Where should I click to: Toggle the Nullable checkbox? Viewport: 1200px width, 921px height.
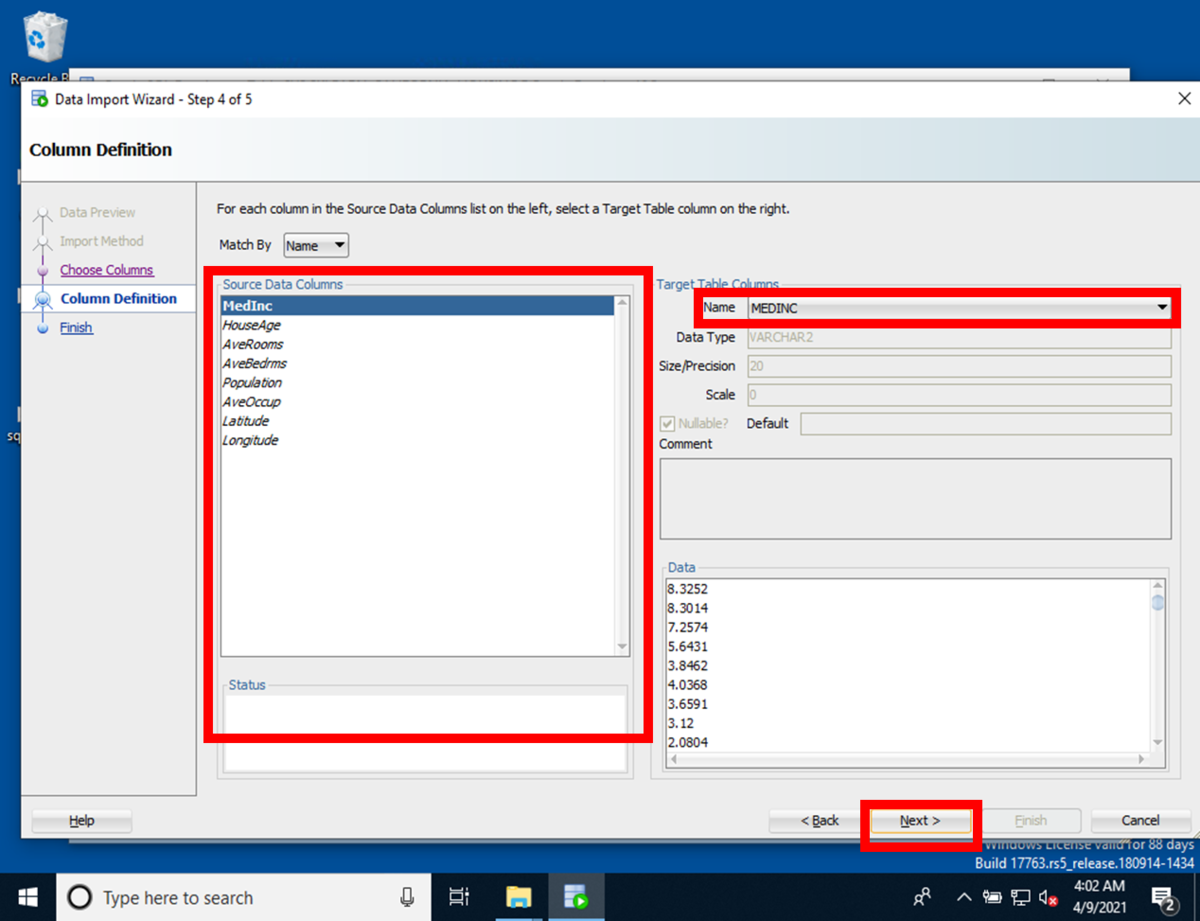(668, 423)
